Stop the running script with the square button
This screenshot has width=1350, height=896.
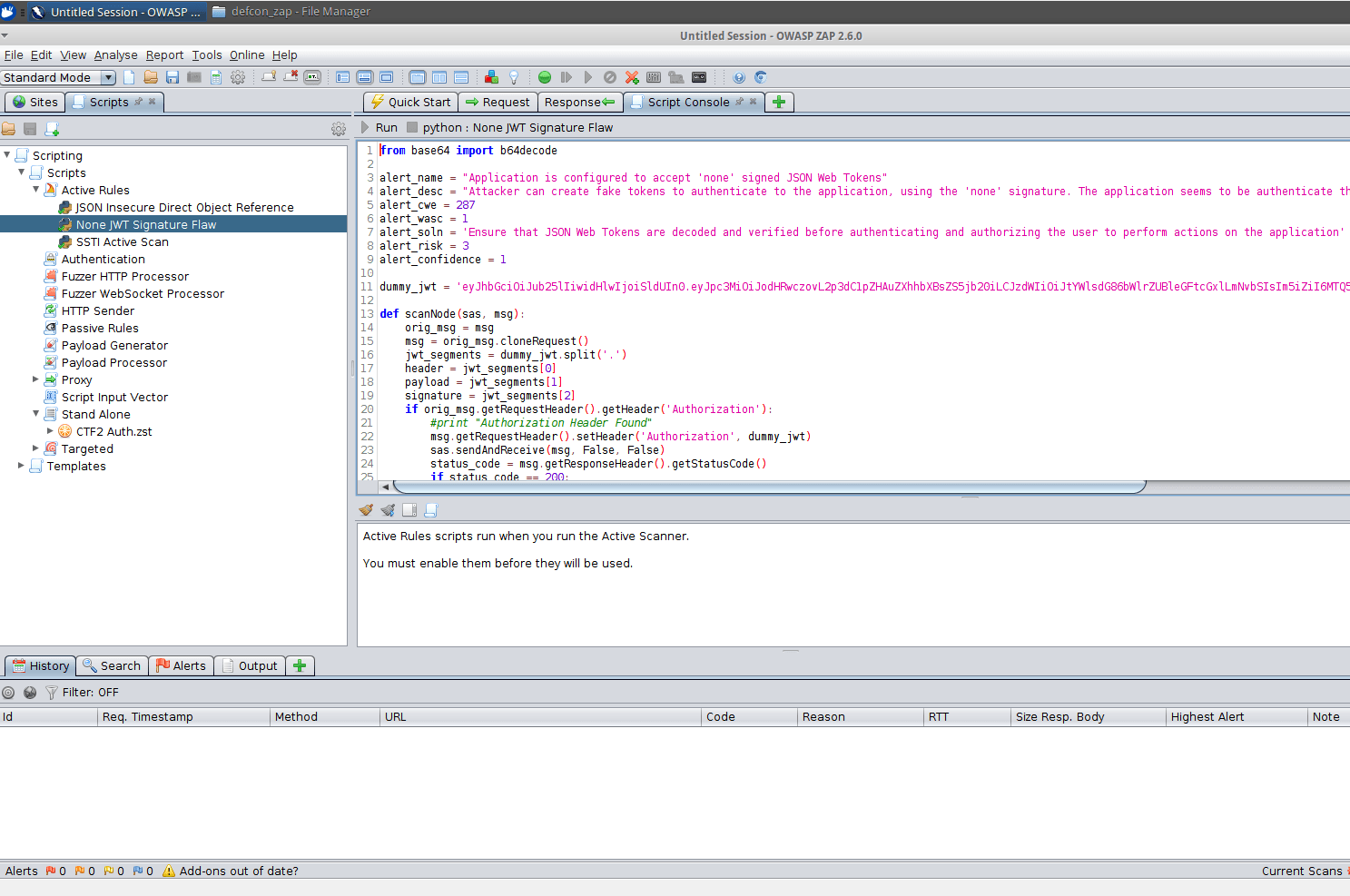(412, 128)
